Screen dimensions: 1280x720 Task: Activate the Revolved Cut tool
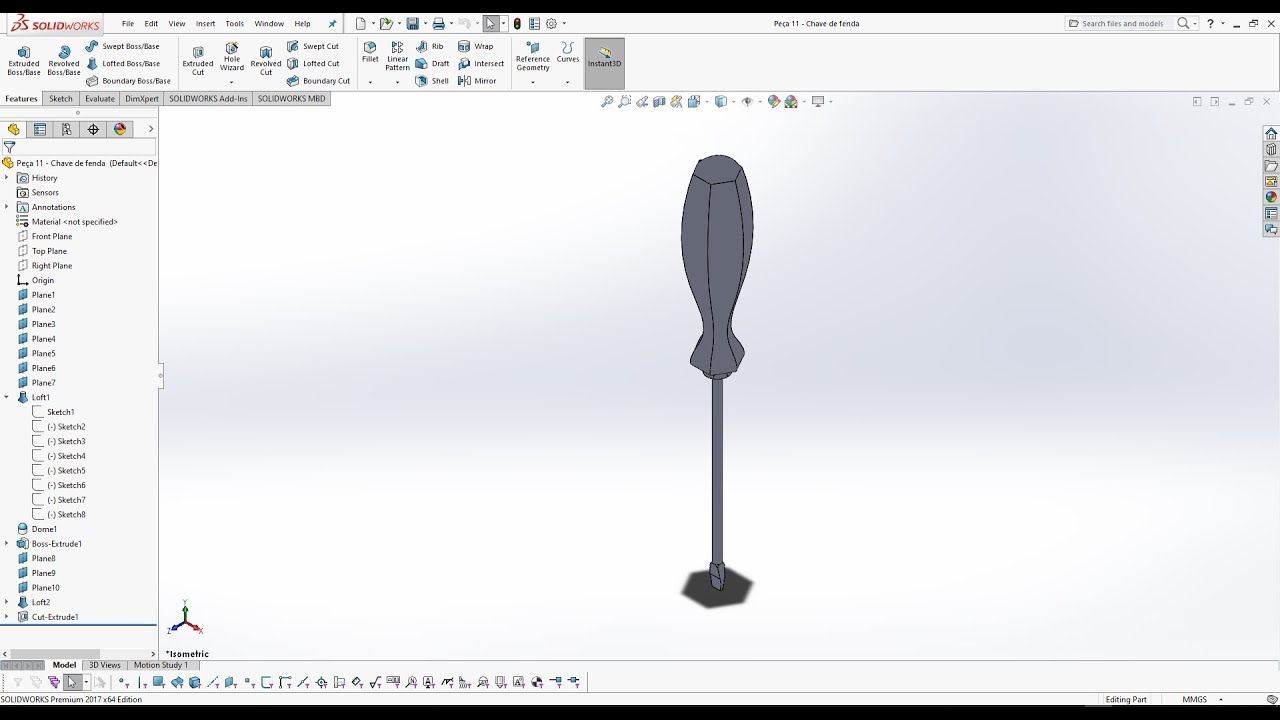point(266,61)
